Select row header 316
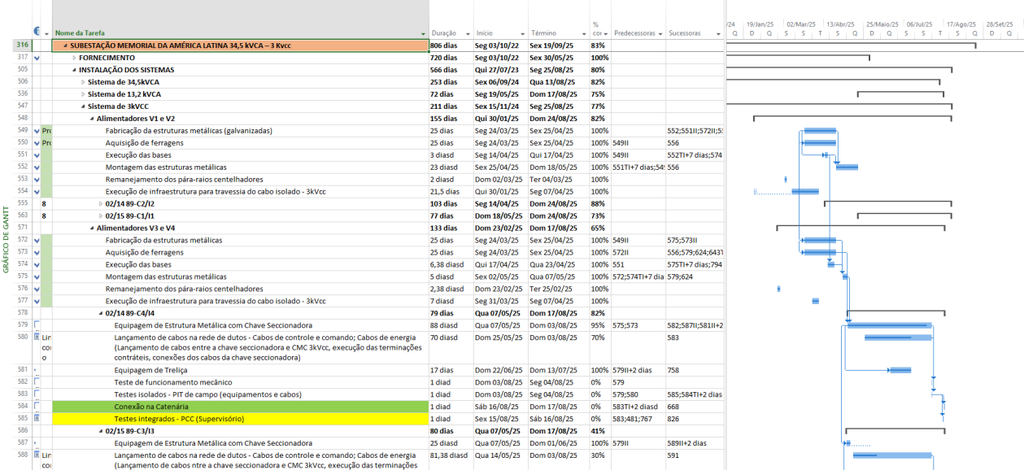This screenshot has height=470, width=1024. point(22,46)
